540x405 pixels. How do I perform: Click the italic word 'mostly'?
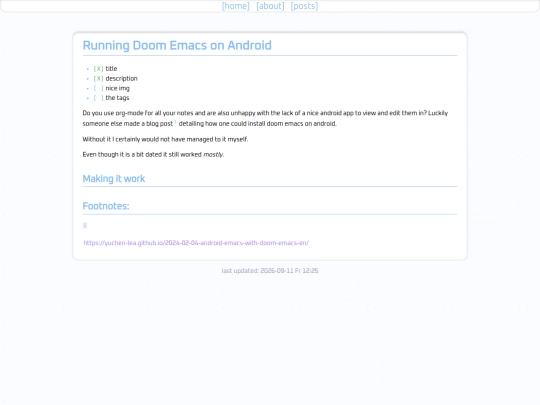[x=213, y=155]
